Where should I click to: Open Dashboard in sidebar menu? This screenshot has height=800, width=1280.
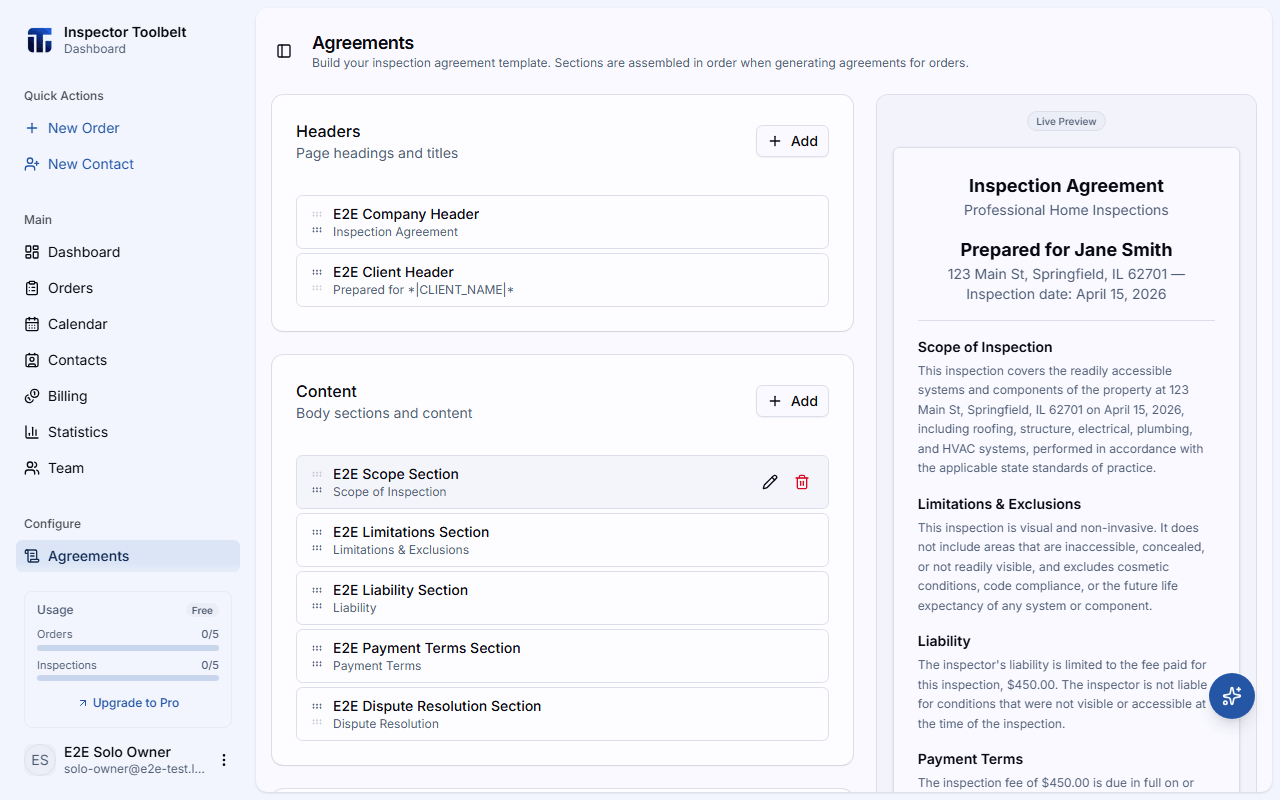pyautogui.click(x=128, y=252)
